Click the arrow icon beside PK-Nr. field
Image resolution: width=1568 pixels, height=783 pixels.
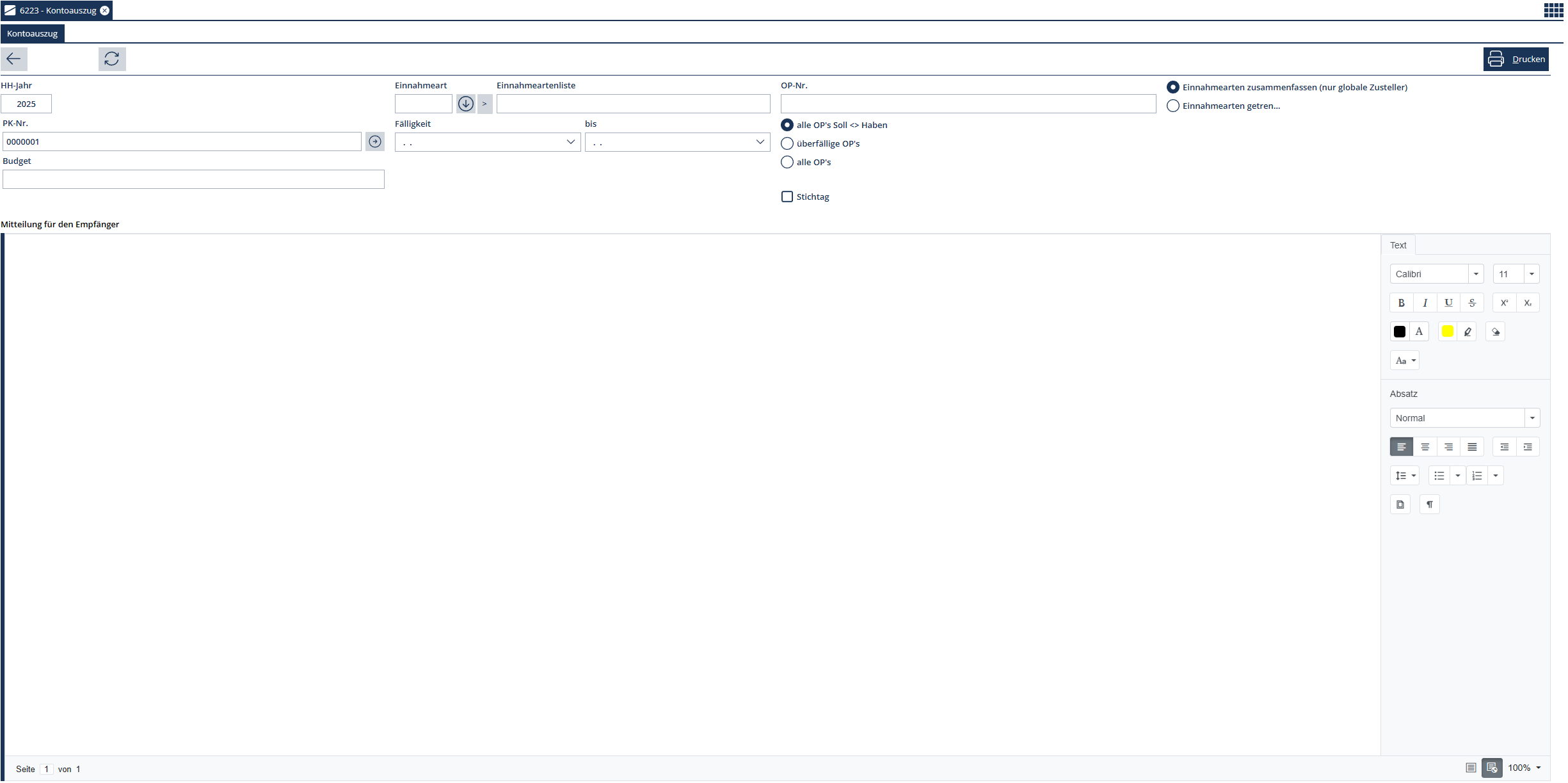click(375, 141)
